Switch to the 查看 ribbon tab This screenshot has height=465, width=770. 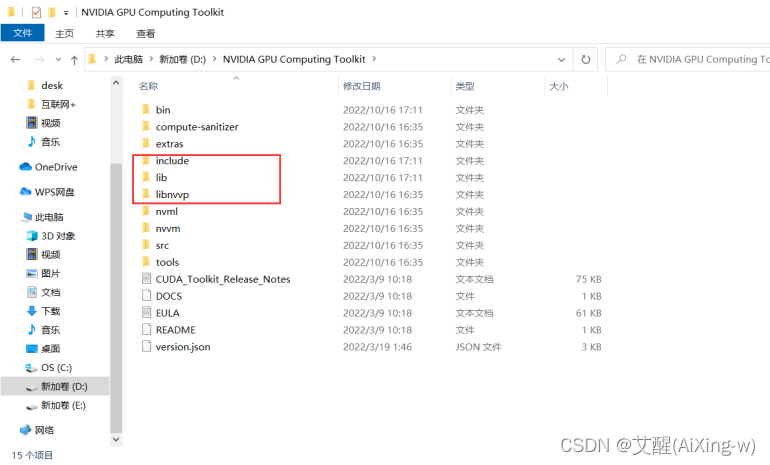(146, 33)
